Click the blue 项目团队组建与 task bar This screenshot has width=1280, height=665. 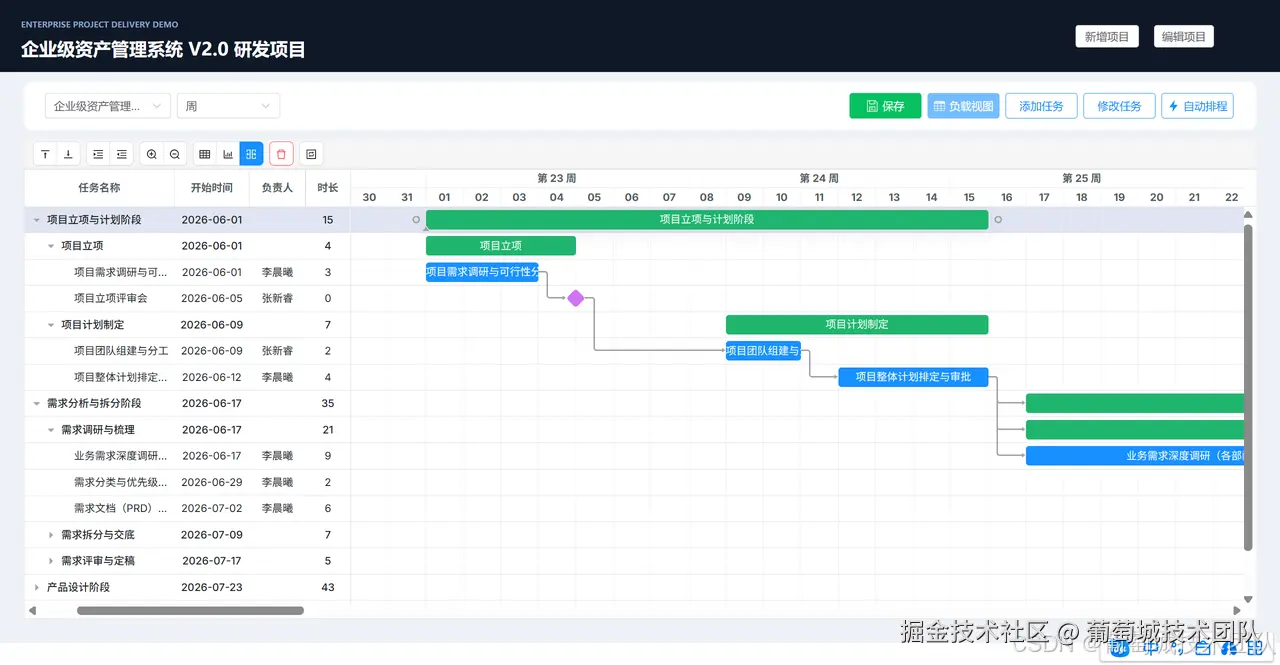tap(763, 351)
